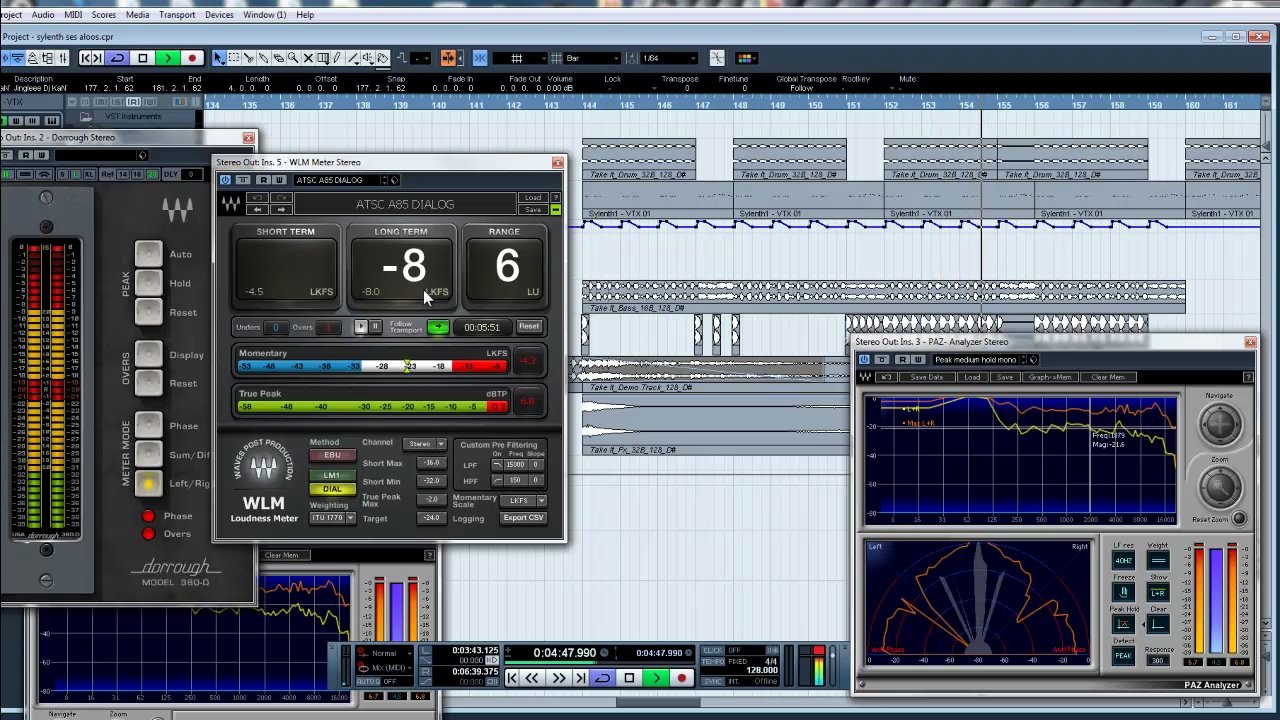Screen dimensions: 1280x720
Task: Toggle Autoscroll in the toolbar
Action: [x=448, y=58]
